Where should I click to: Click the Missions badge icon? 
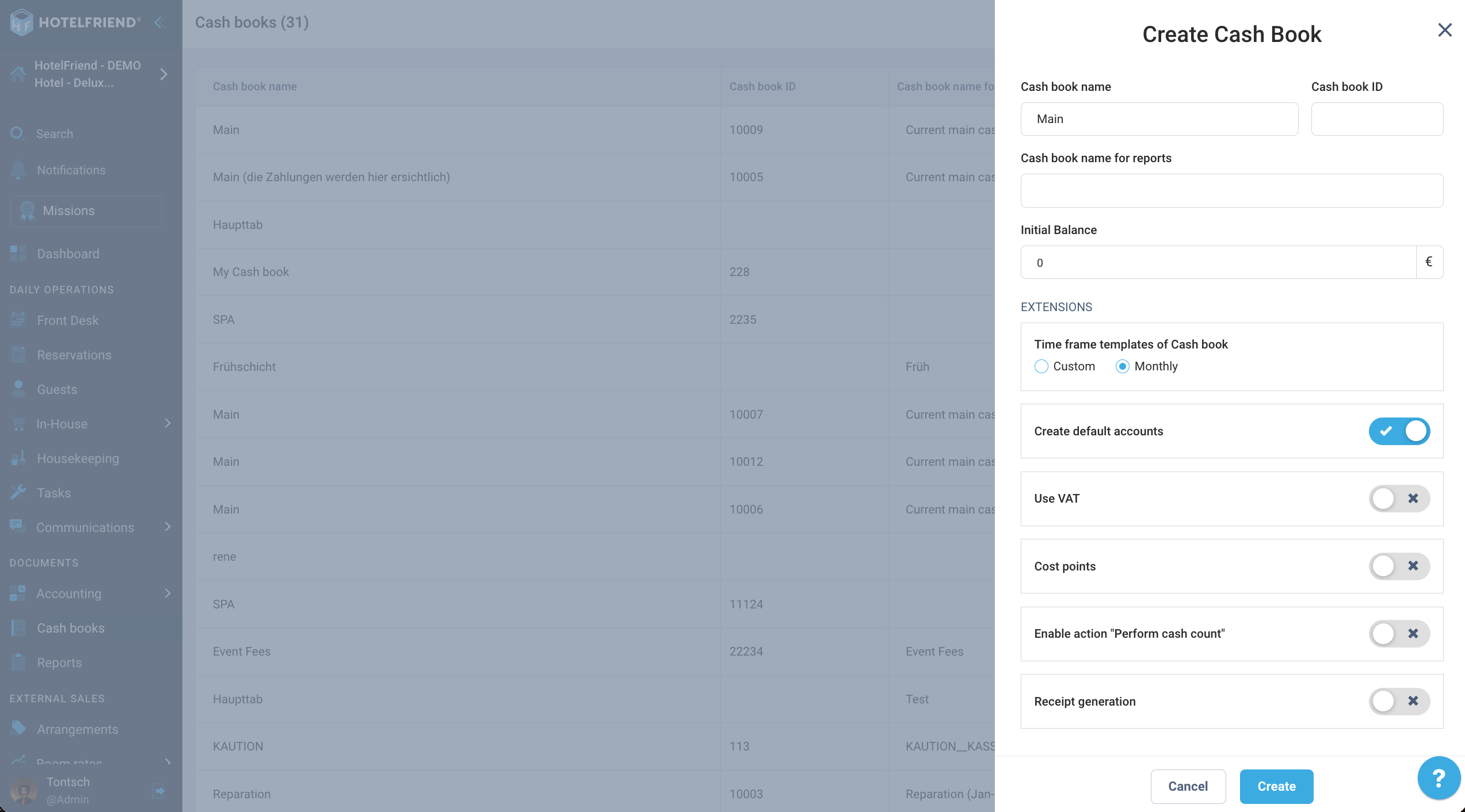26,211
